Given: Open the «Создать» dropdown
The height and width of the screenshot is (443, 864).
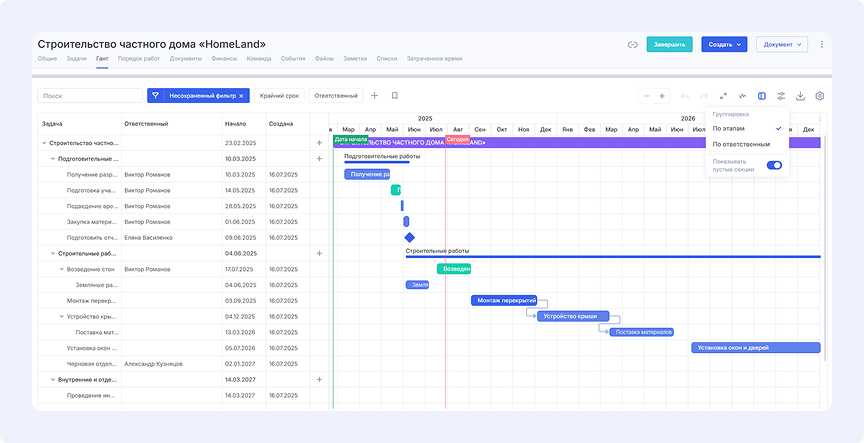Looking at the screenshot, I should (x=724, y=45).
